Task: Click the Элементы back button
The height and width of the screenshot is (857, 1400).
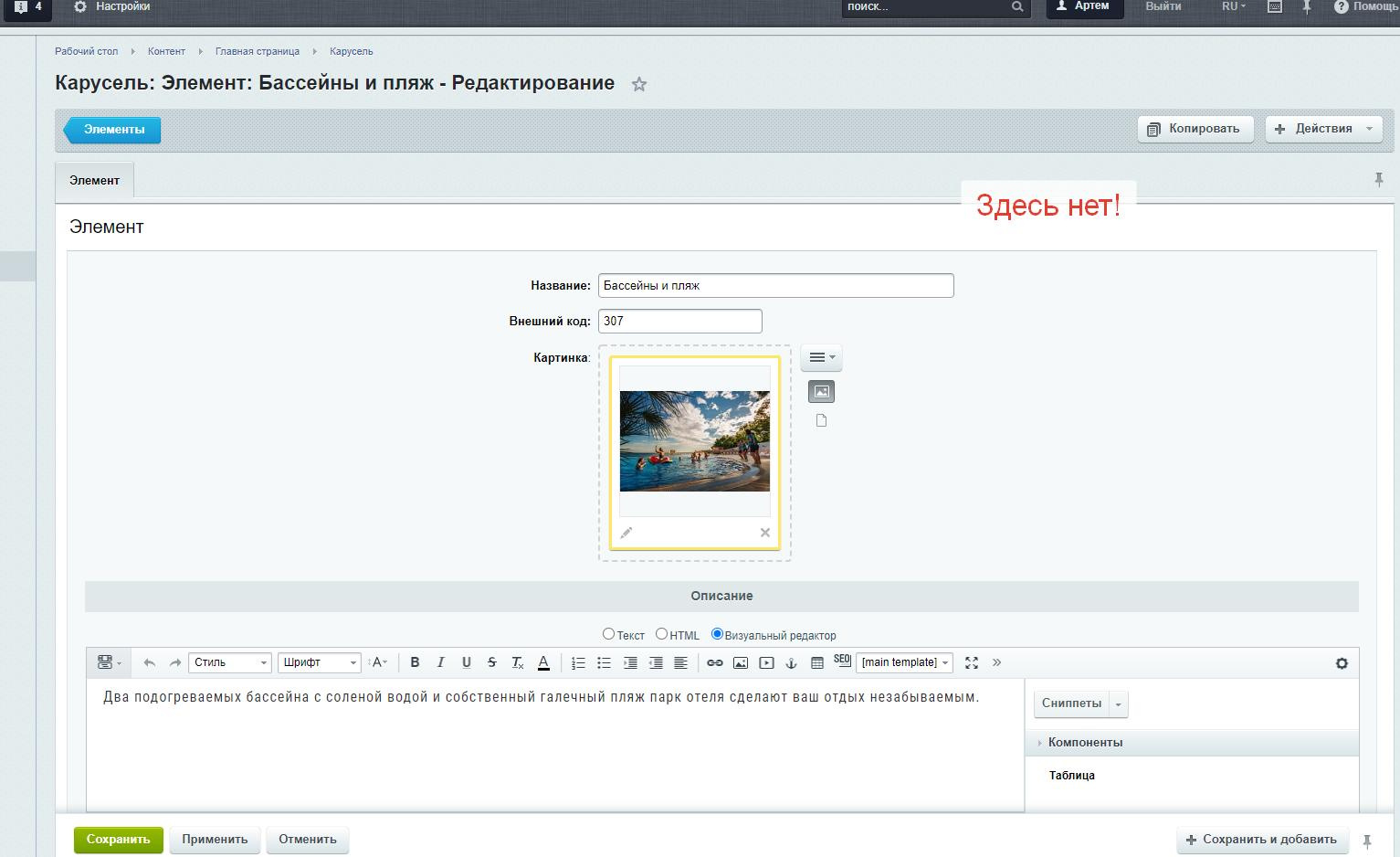Action: 112,130
